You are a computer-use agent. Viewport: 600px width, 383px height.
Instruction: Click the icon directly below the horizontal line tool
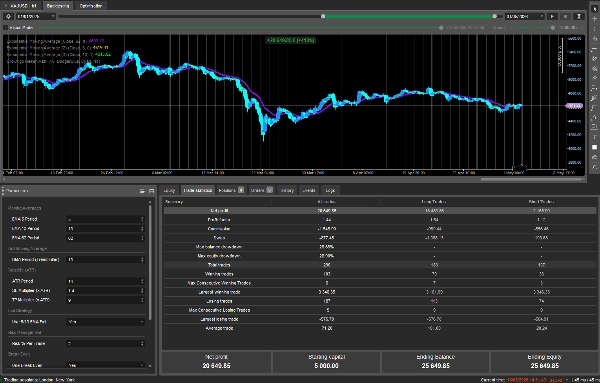594,59
